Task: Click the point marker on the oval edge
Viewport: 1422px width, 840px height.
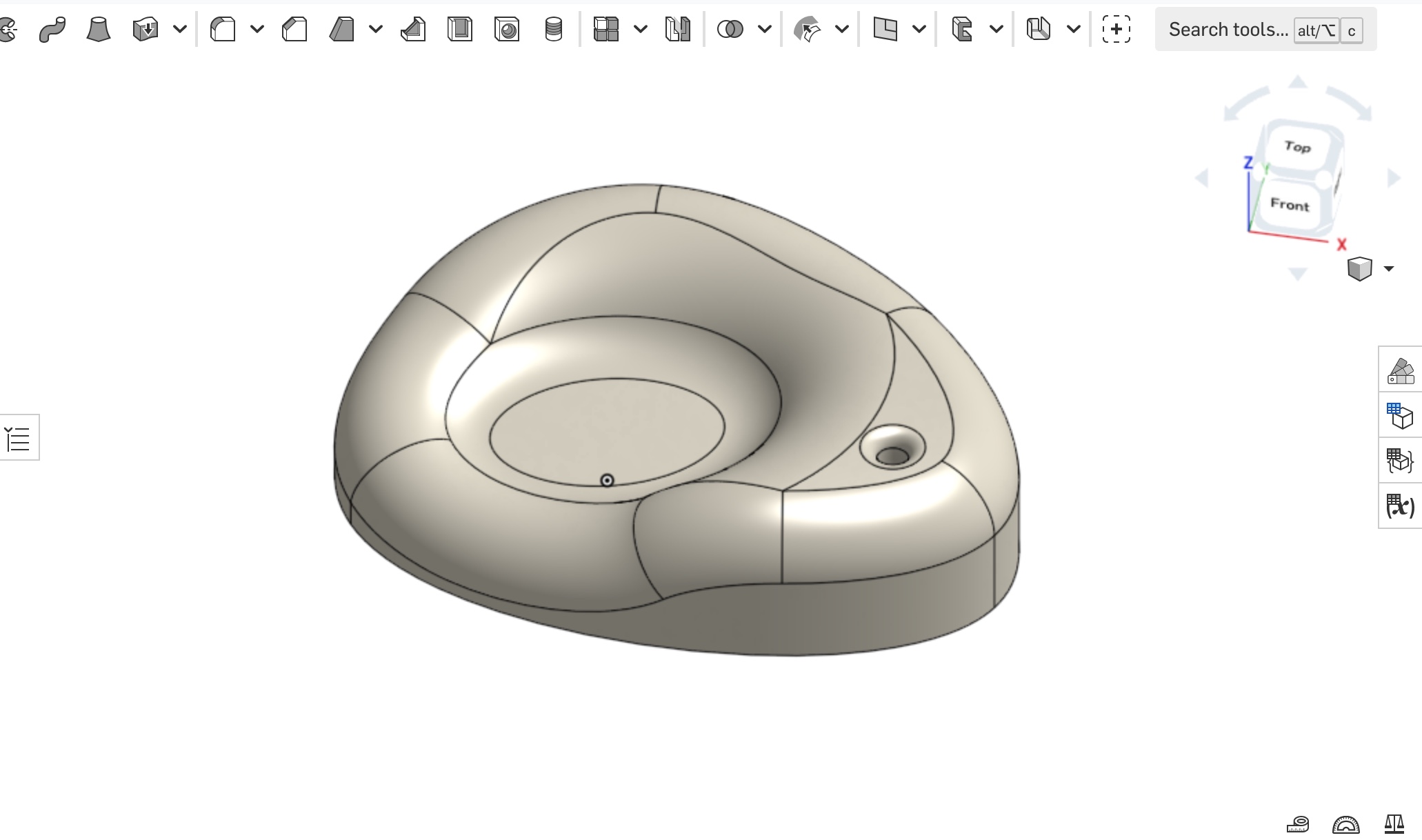Action: 607,481
